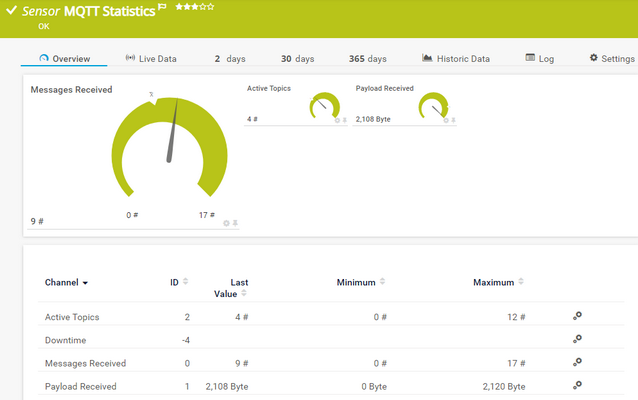This screenshot has height=400, width=638.
Task: Open channel settings gear for Messages Received row
Action: click(577, 362)
